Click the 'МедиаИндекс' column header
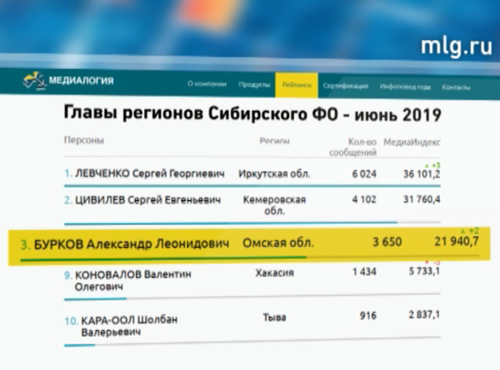The height and width of the screenshot is (370, 500). click(x=412, y=142)
